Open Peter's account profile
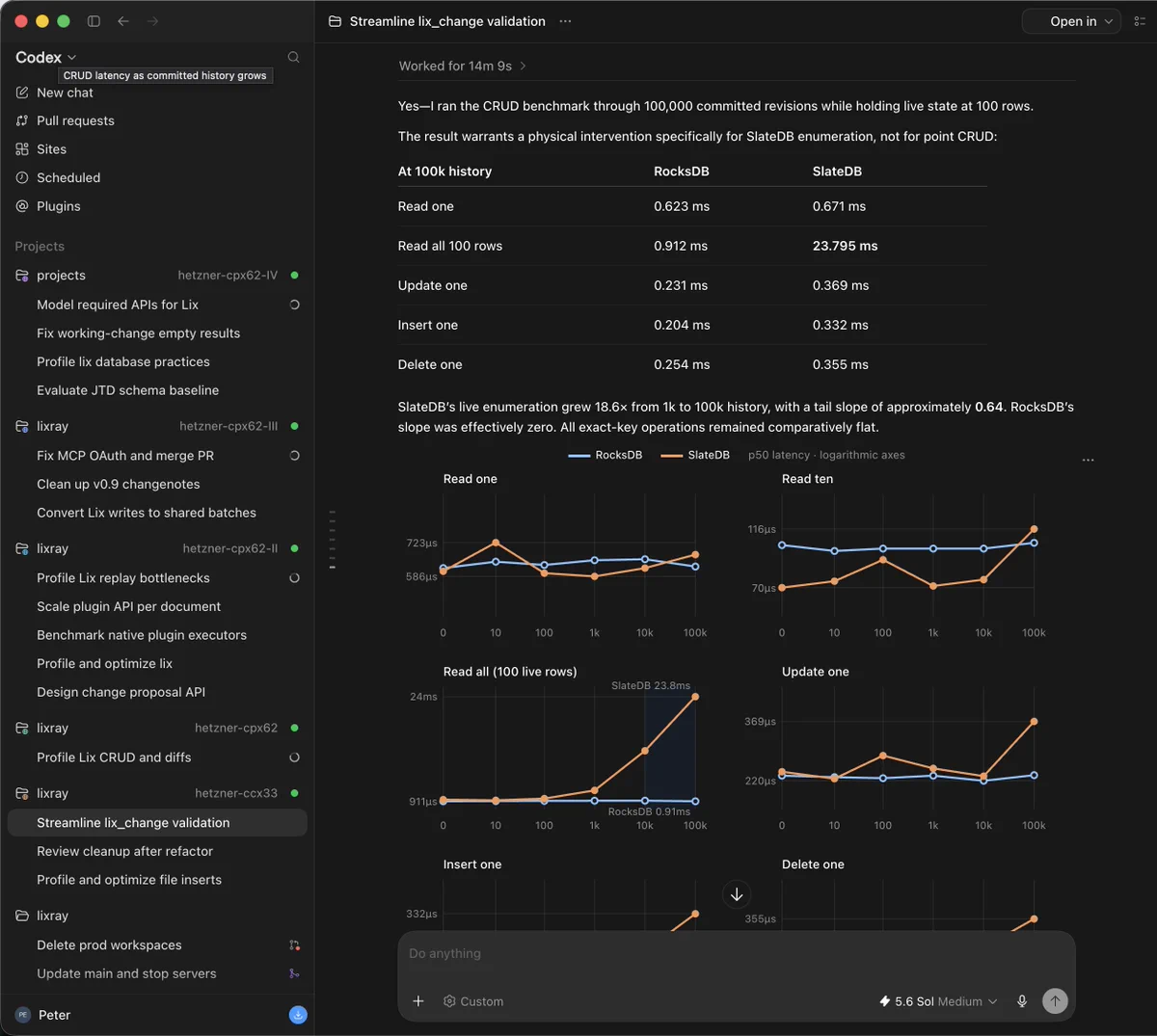Viewport: 1157px width, 1036px height. point(43,1015)
